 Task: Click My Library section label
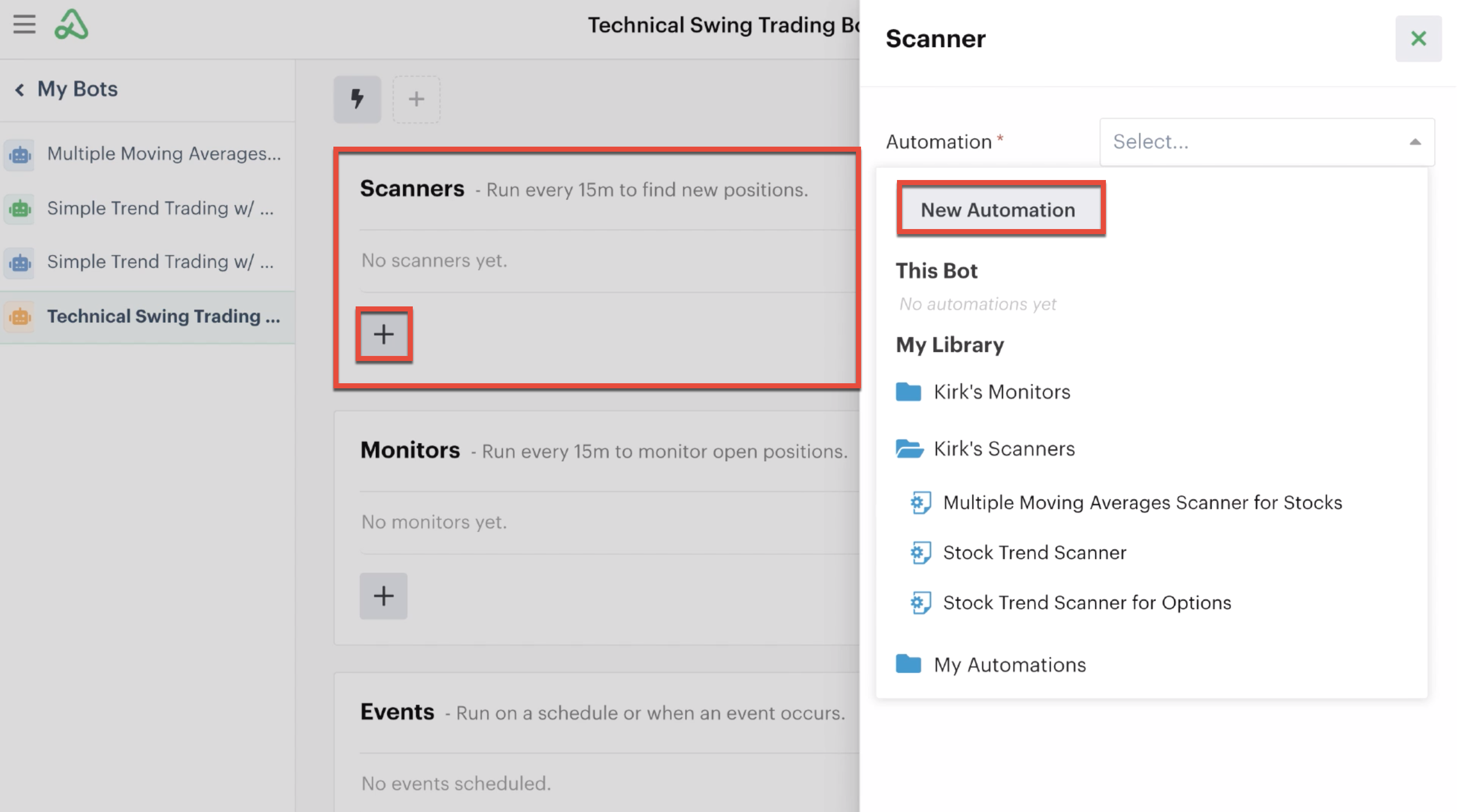950,345
